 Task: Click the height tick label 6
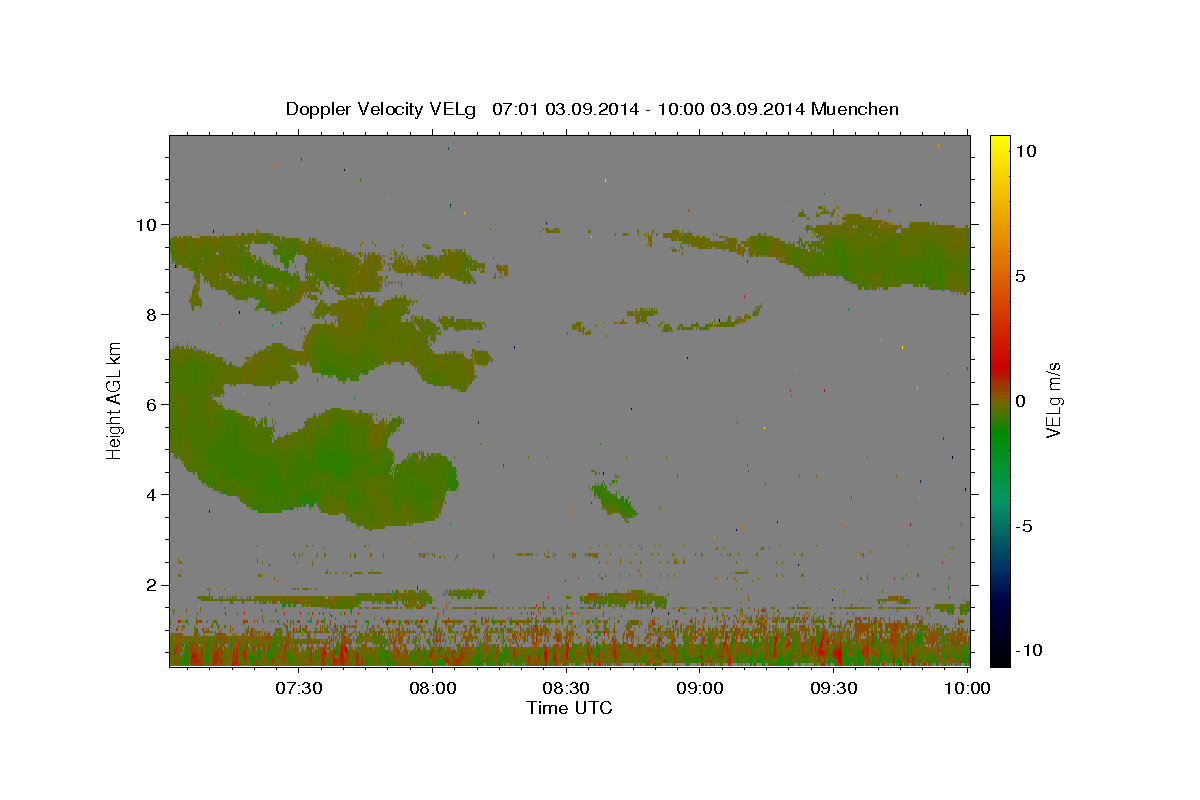pyautogui.click(x=153, y=405)
